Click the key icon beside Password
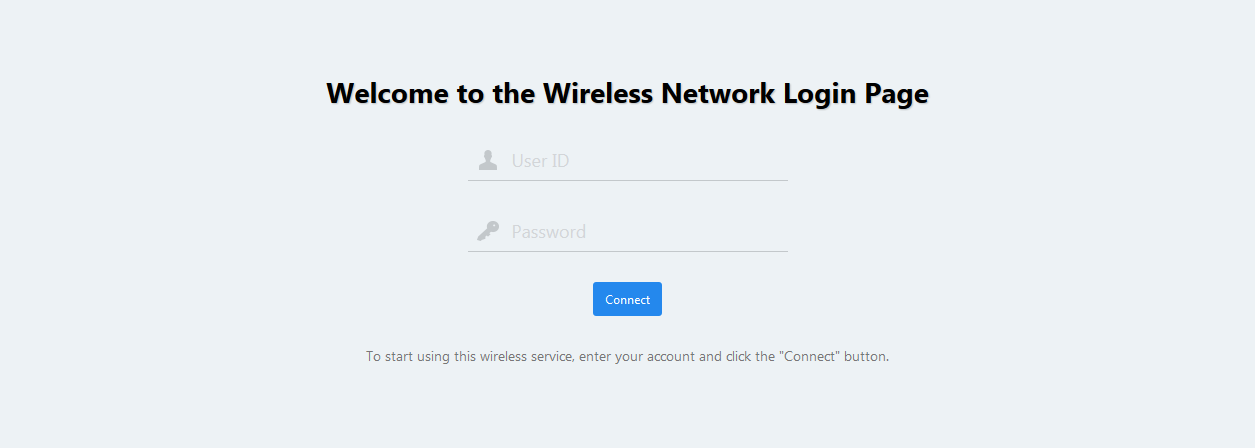This screenshot has height=448, width=1255. point(488,231)
